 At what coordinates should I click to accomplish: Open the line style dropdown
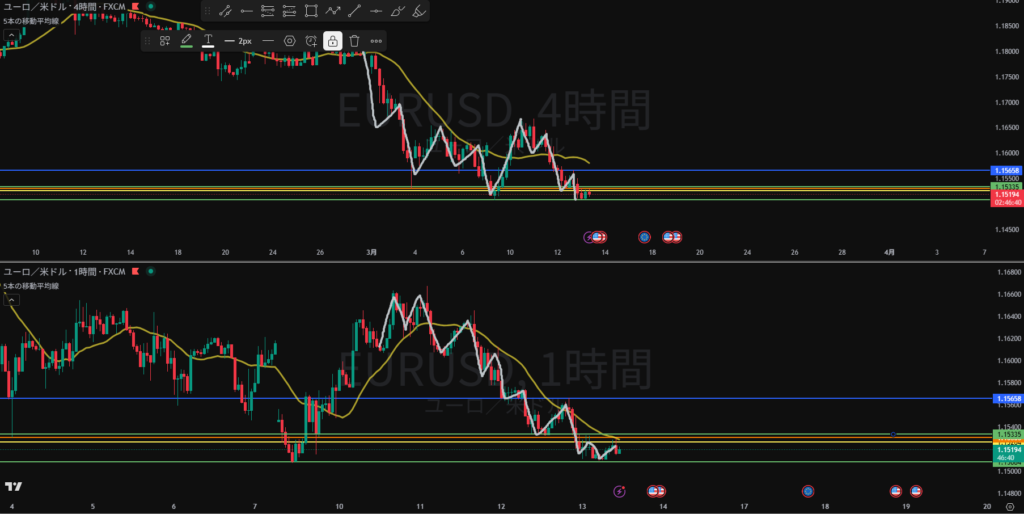pos(267,41)
